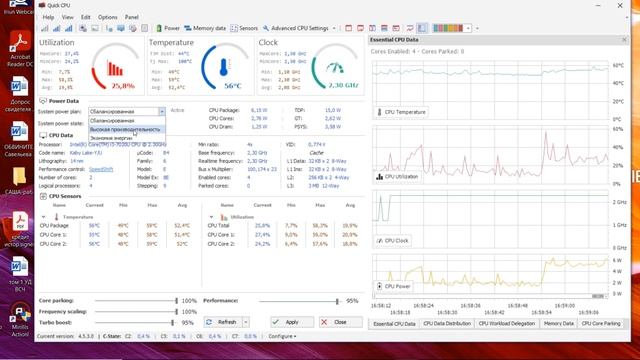
Task: Click the Power Data section icon
Action: click(x=43, y=101)
